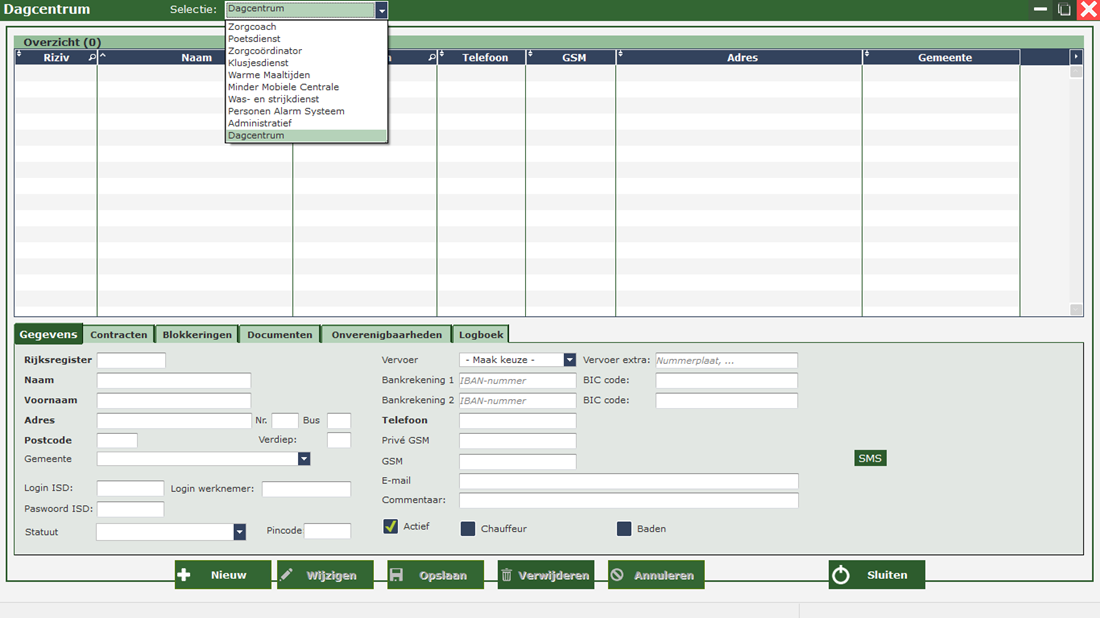Click the restore window icon in title bar
The height and width of the screenshot is (618, 1100).
pos(1064,9)
